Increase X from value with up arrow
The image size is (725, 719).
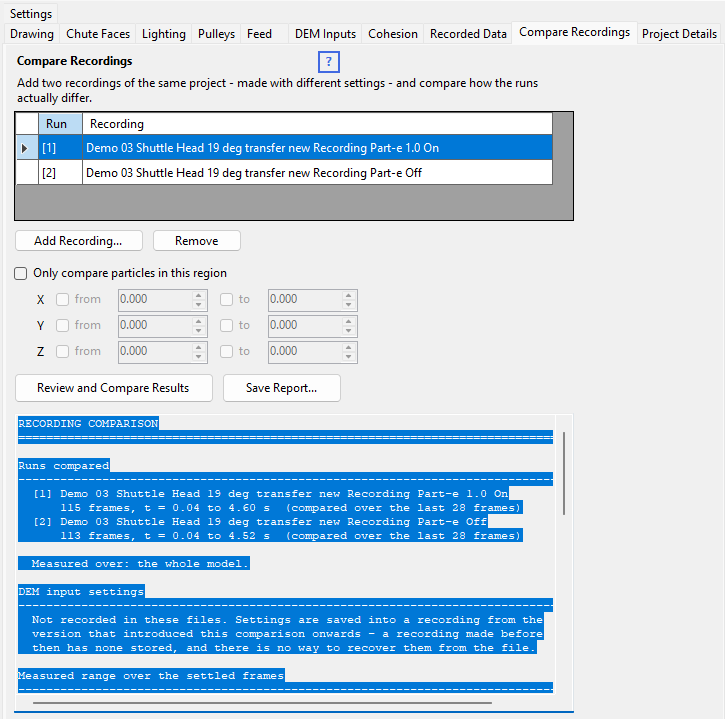(199, 295)
